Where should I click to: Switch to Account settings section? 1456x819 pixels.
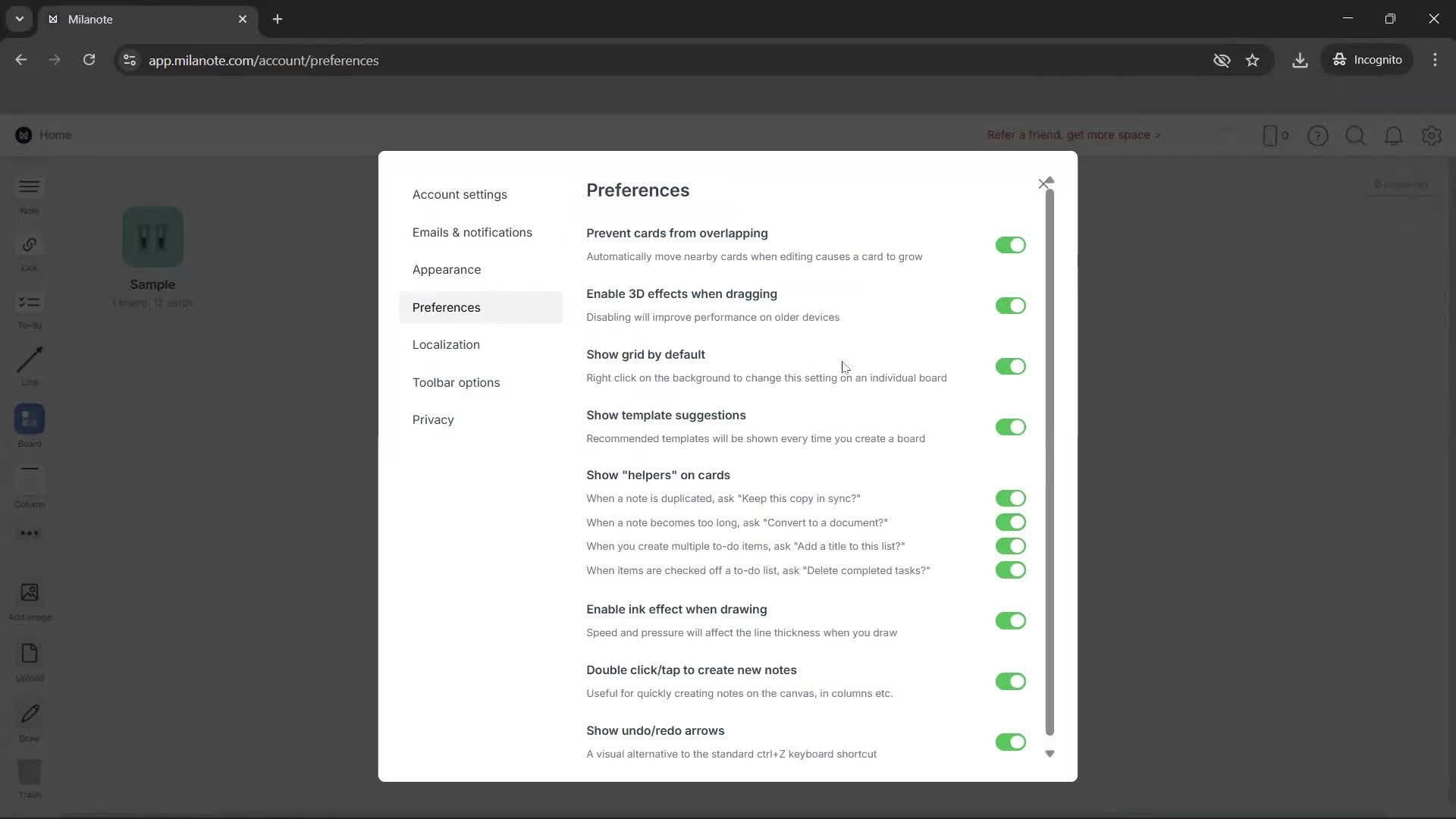click(x=460, y=194)
